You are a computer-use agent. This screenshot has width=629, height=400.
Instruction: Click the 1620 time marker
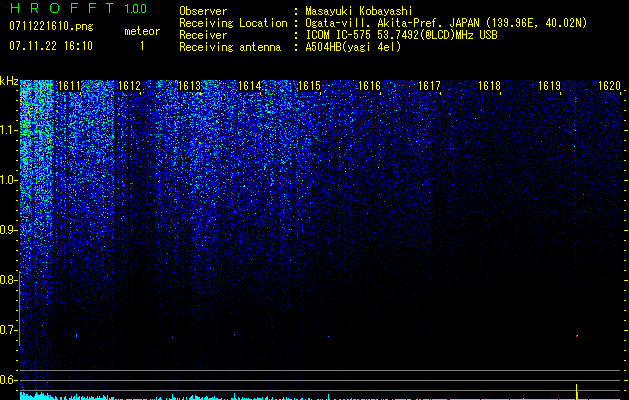(609, 86)
